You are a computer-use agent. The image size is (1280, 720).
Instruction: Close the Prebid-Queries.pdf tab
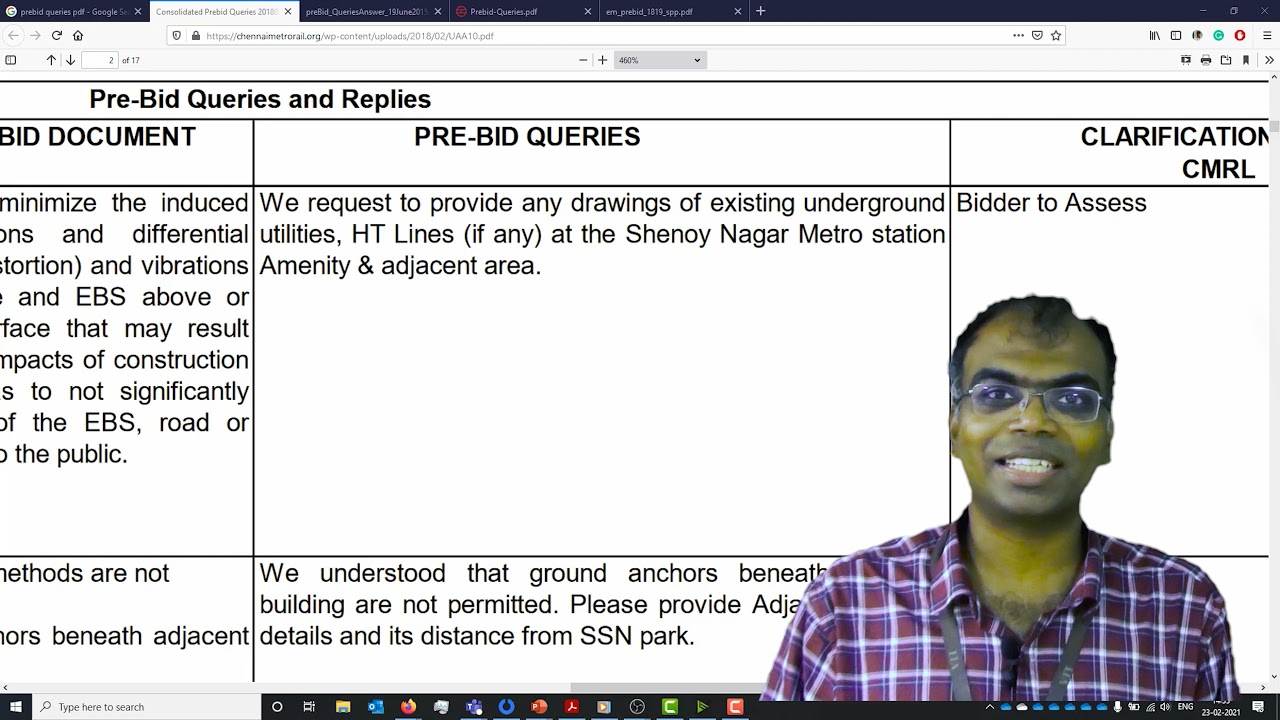click(x=588, y=11)
